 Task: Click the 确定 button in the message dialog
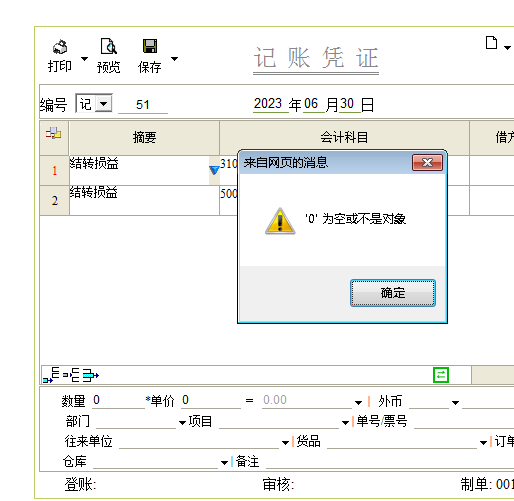(393, 293)
